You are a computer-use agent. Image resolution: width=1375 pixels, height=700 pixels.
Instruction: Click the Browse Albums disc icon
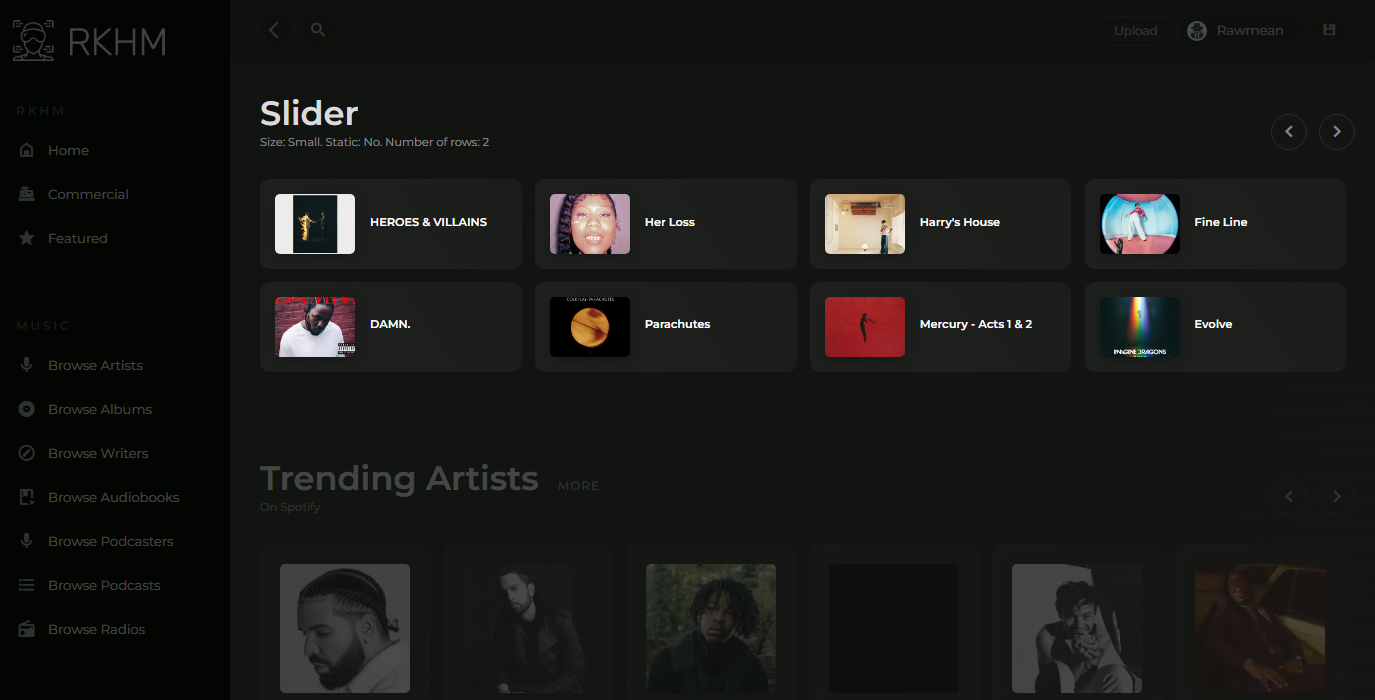point(27,409)
